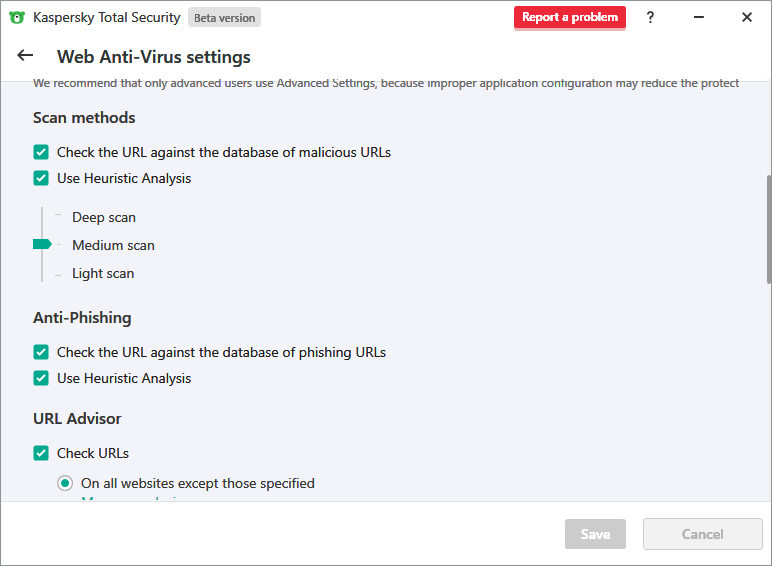The image size is (772, 566).
Task: Uncheck malicious URLs database check
Action: coord(41,152)
